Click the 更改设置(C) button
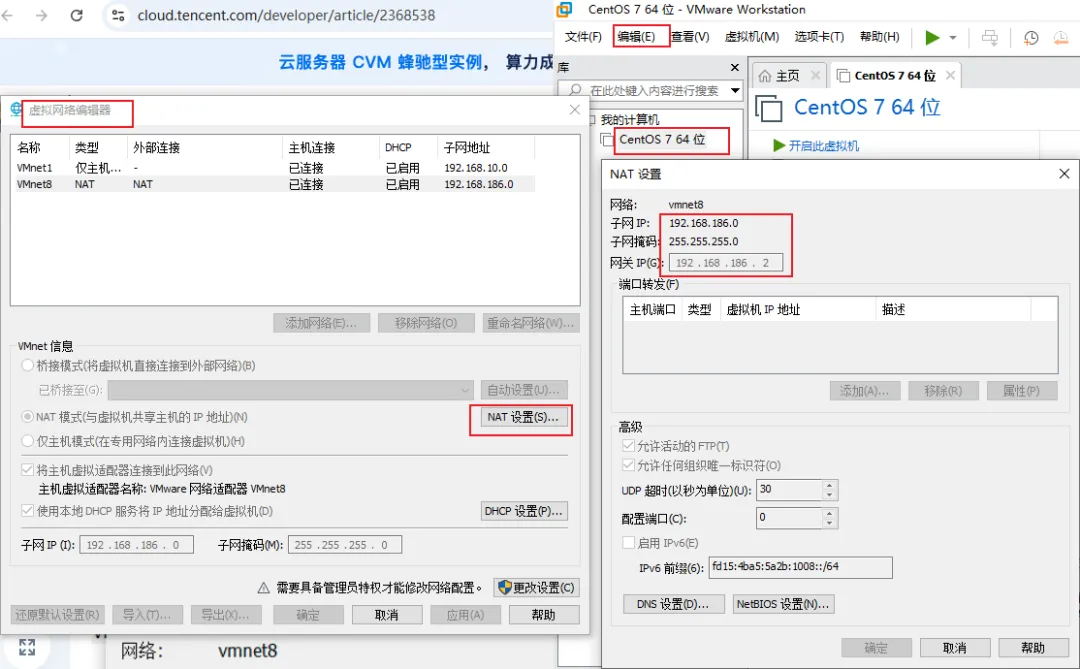 pos(536,588)
